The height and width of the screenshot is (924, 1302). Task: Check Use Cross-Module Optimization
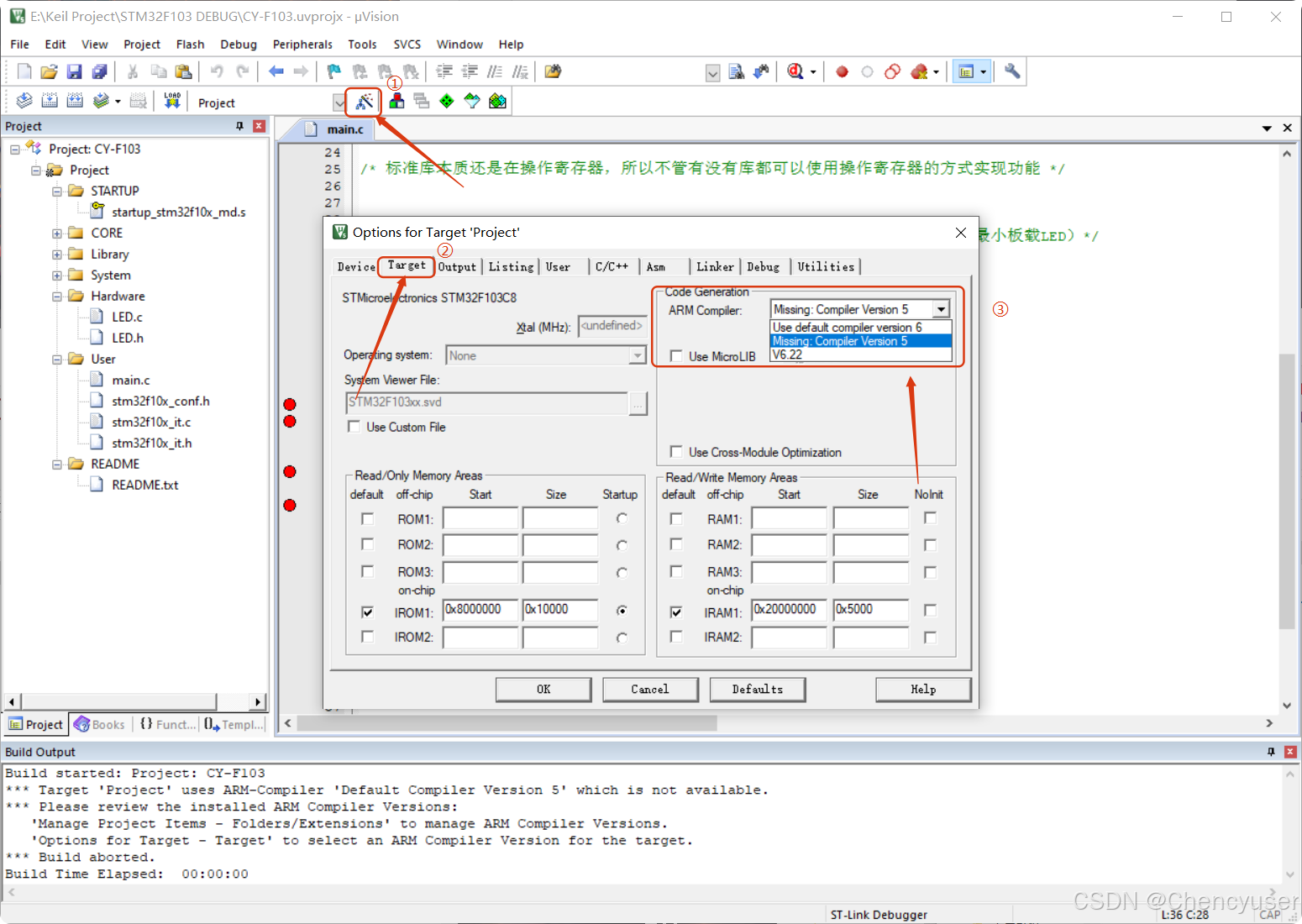pos(676,452)
